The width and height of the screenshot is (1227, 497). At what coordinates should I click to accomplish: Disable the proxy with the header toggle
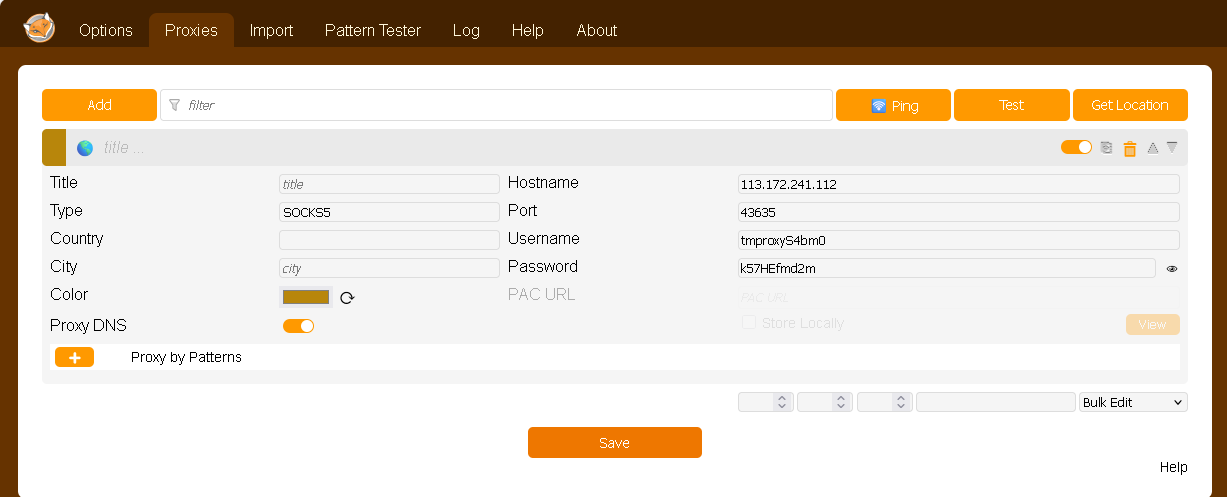point(1076,147)
